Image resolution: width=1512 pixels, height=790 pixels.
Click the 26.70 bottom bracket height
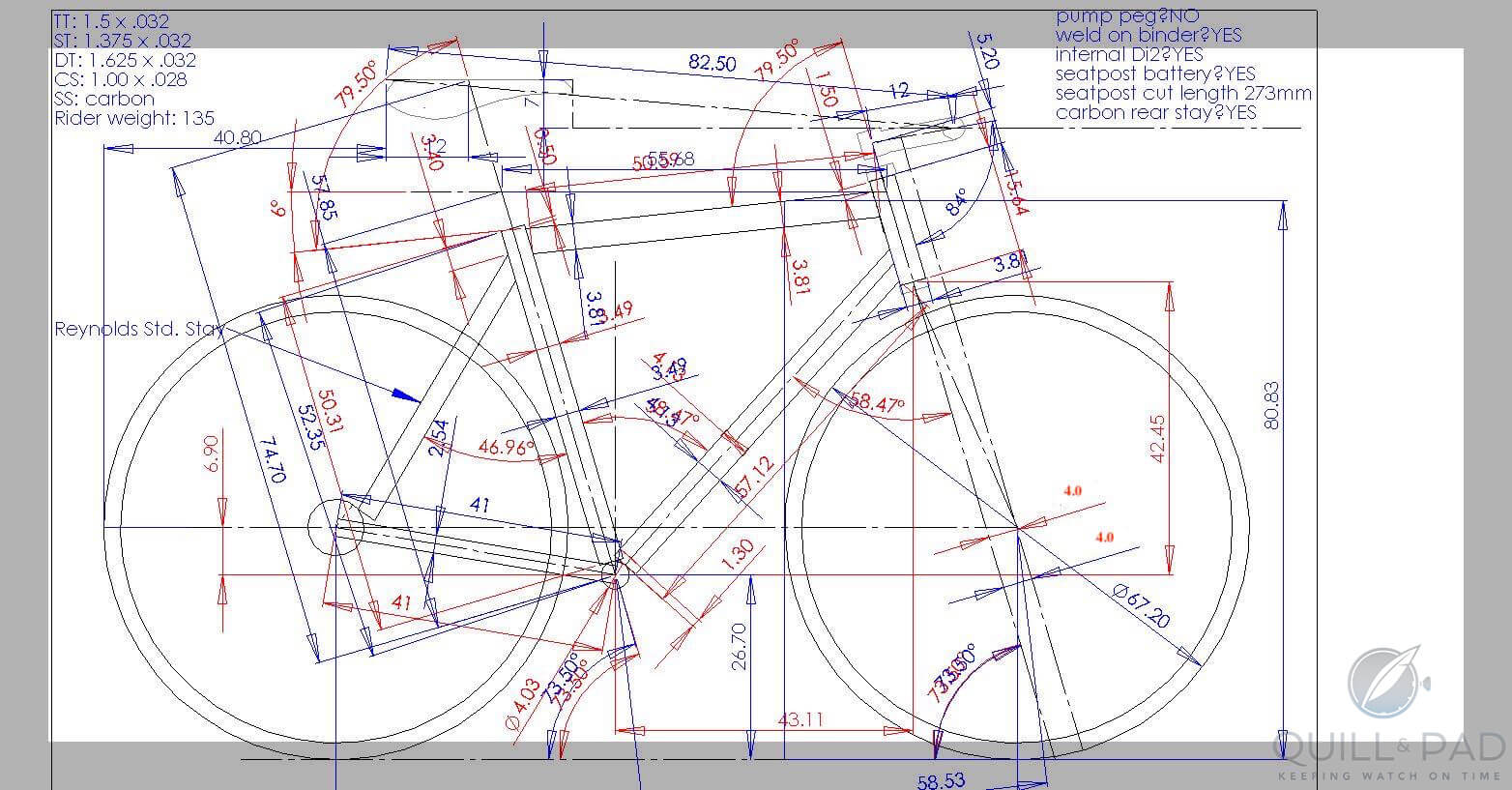(x=740, y=647)
